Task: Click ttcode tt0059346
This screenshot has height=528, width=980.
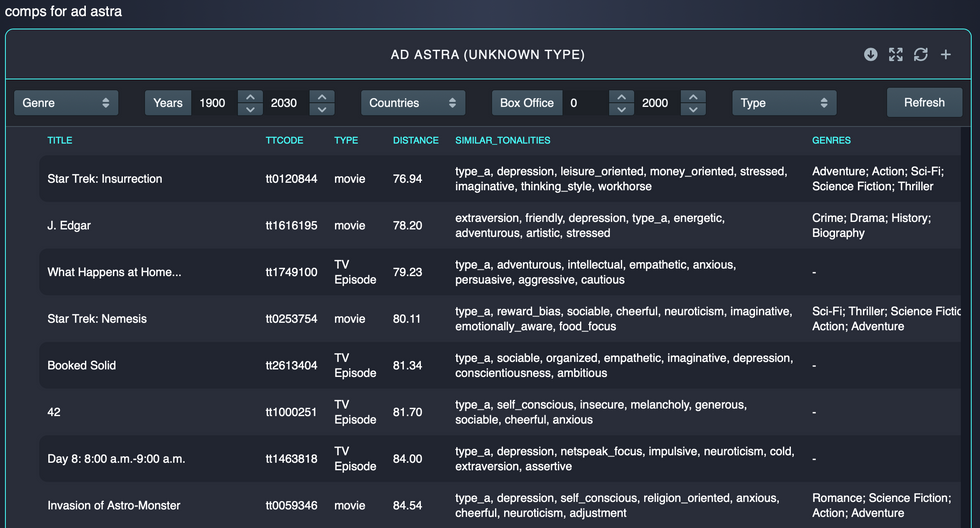Action: [x=291, y=506]
